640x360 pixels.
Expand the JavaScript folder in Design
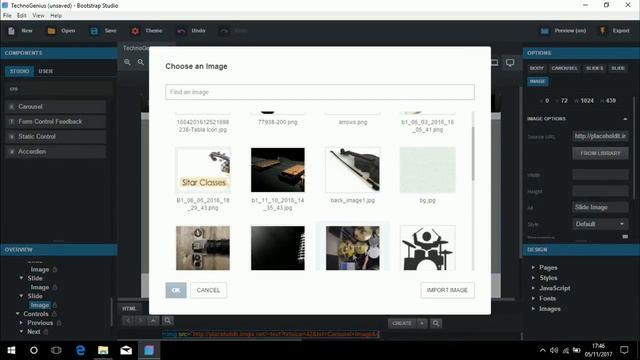coord(533,288)
